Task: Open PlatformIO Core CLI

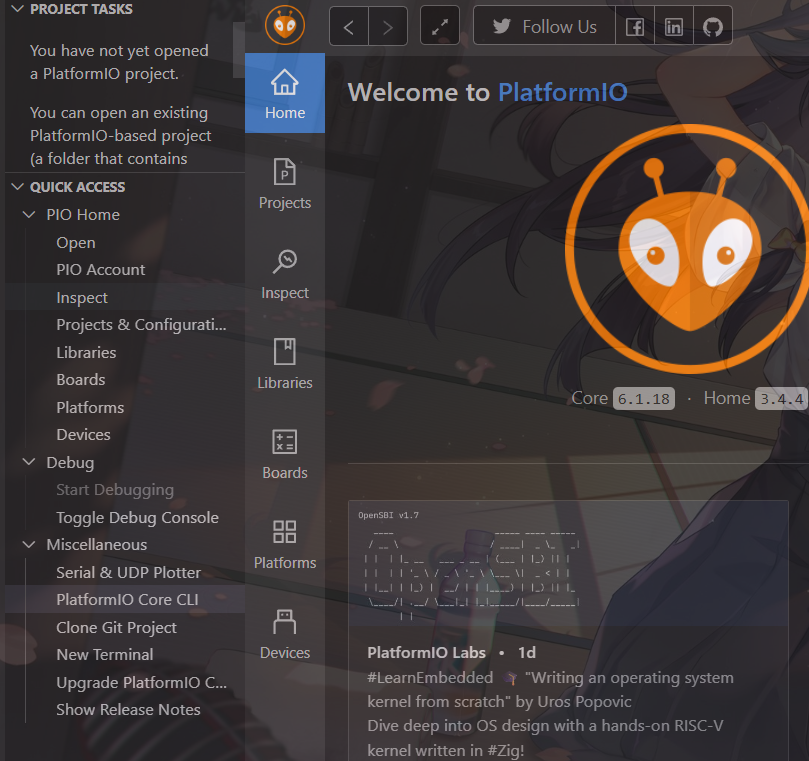Action: tap(127, 600)
